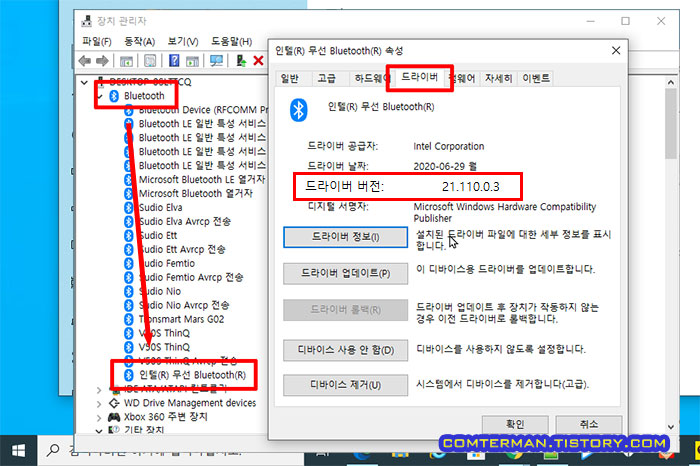Open the 보기(V) menu
Viewport: 700px width, 466px height.
(x=183, y=42)
